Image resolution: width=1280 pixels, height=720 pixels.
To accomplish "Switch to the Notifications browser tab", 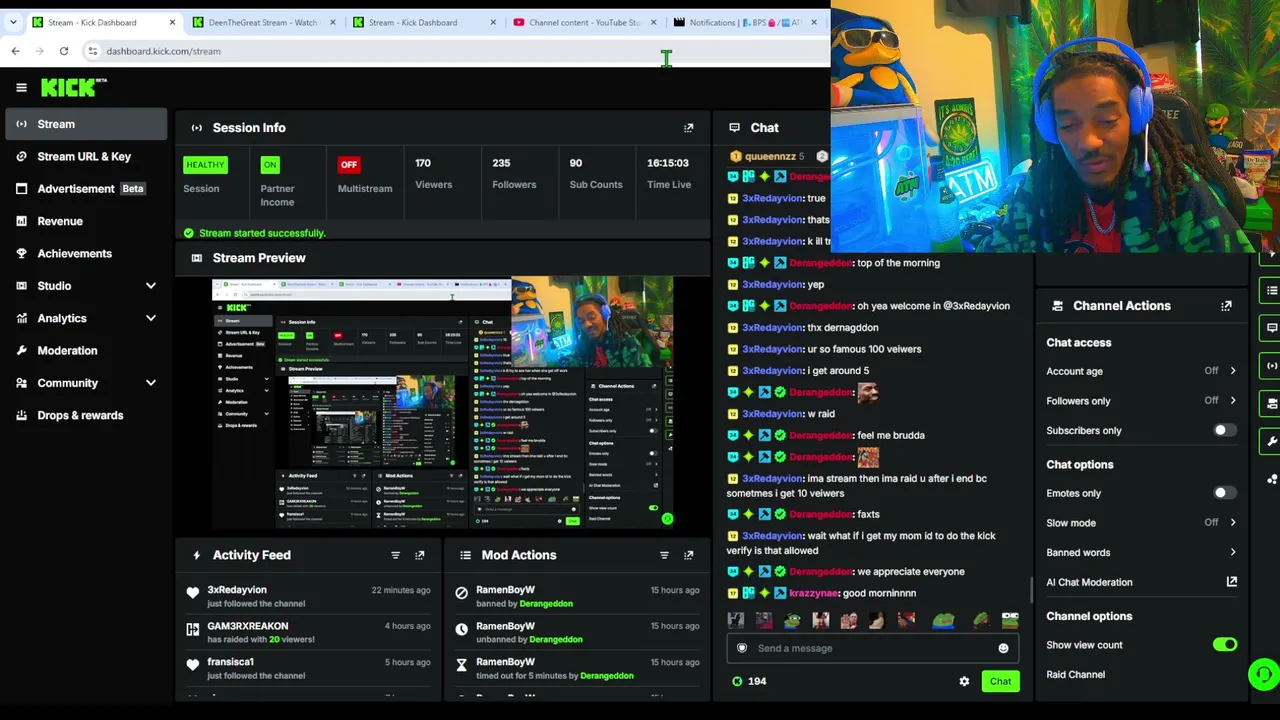I will click(747, 22).
